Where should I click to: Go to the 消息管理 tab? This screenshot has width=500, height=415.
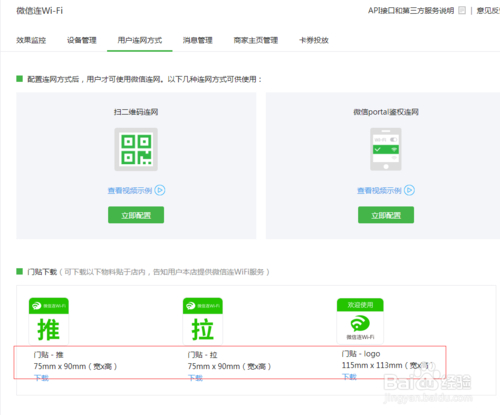(198, 40)
